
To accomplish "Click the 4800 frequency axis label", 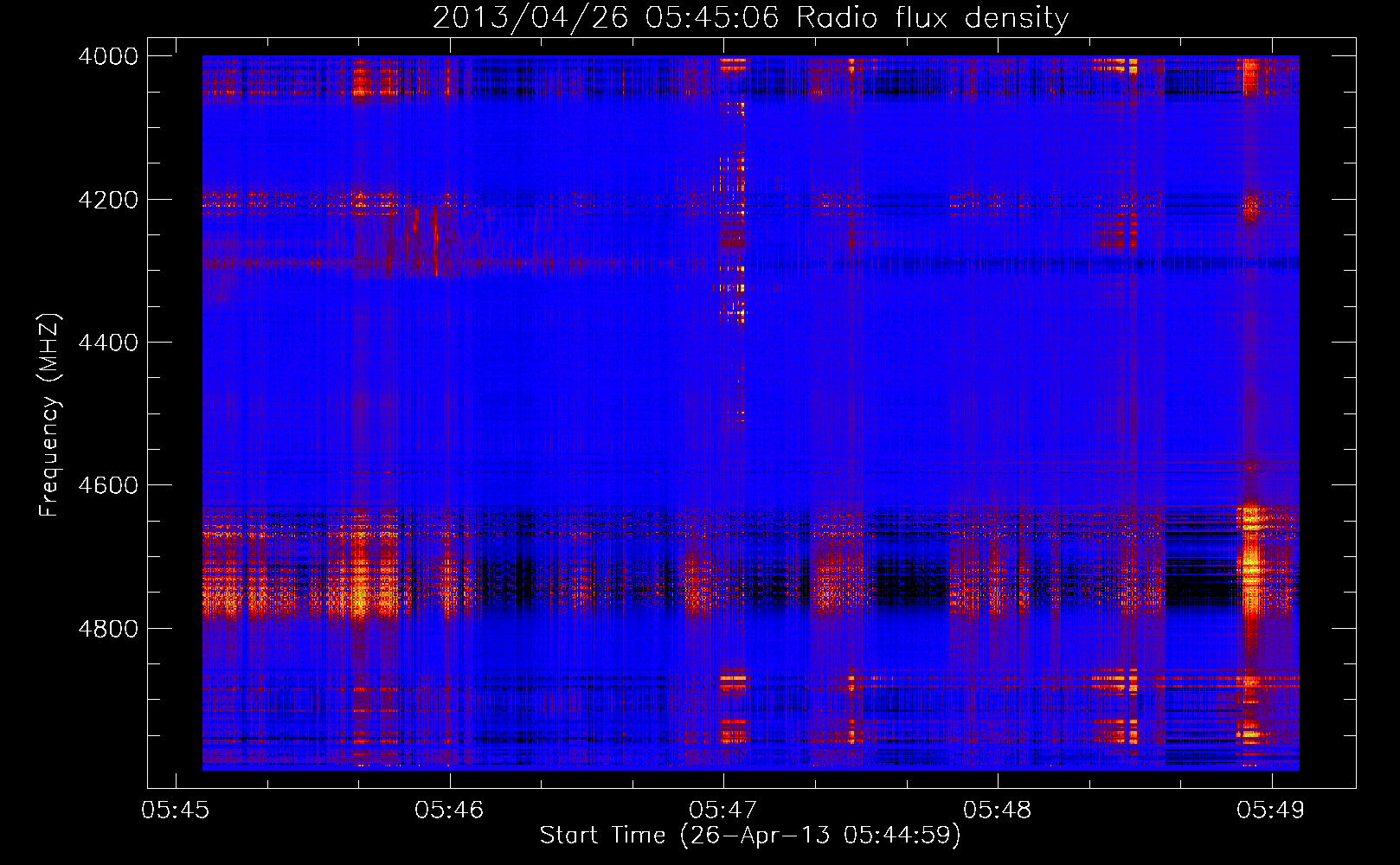I will coord(108,628).
